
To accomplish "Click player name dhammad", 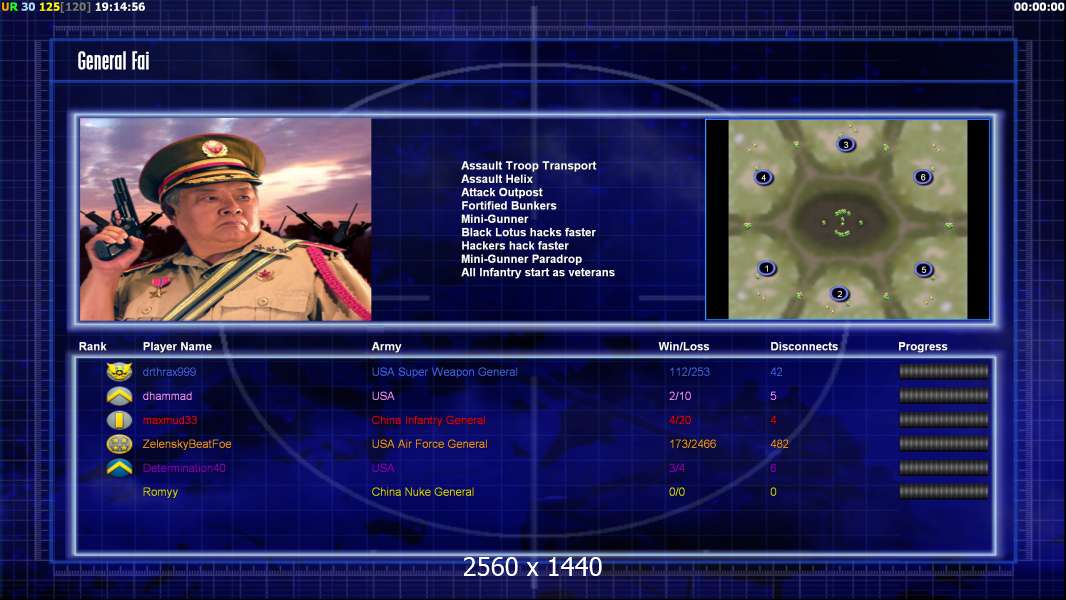I will pos(167,395).
